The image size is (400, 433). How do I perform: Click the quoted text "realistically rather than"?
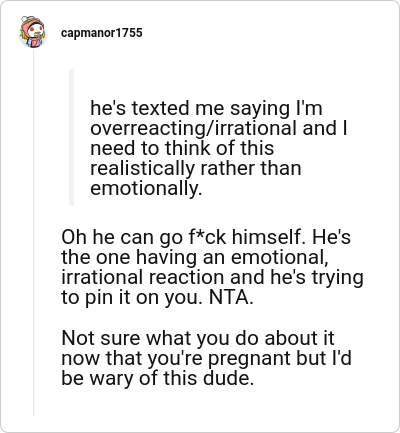click(196, 168)
